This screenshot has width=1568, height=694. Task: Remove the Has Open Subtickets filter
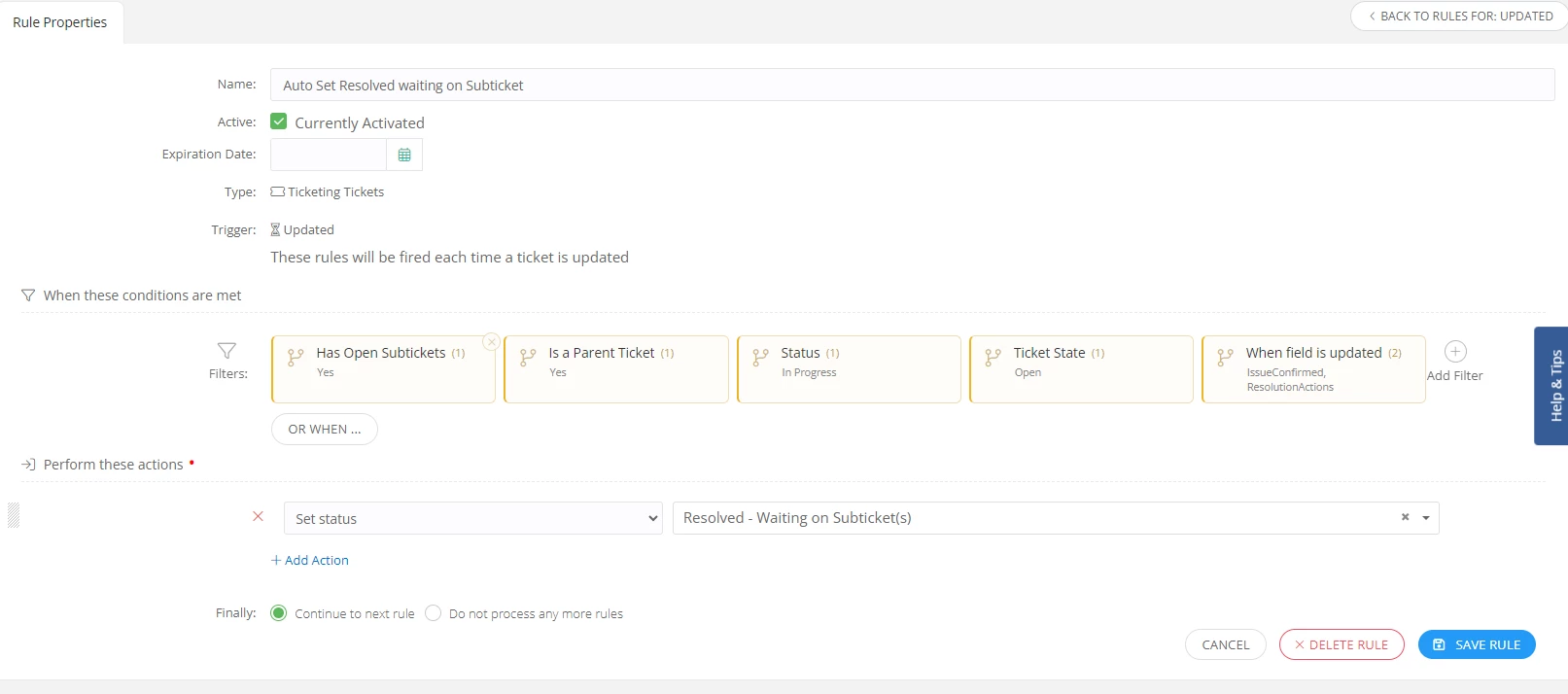coord(492,342)
